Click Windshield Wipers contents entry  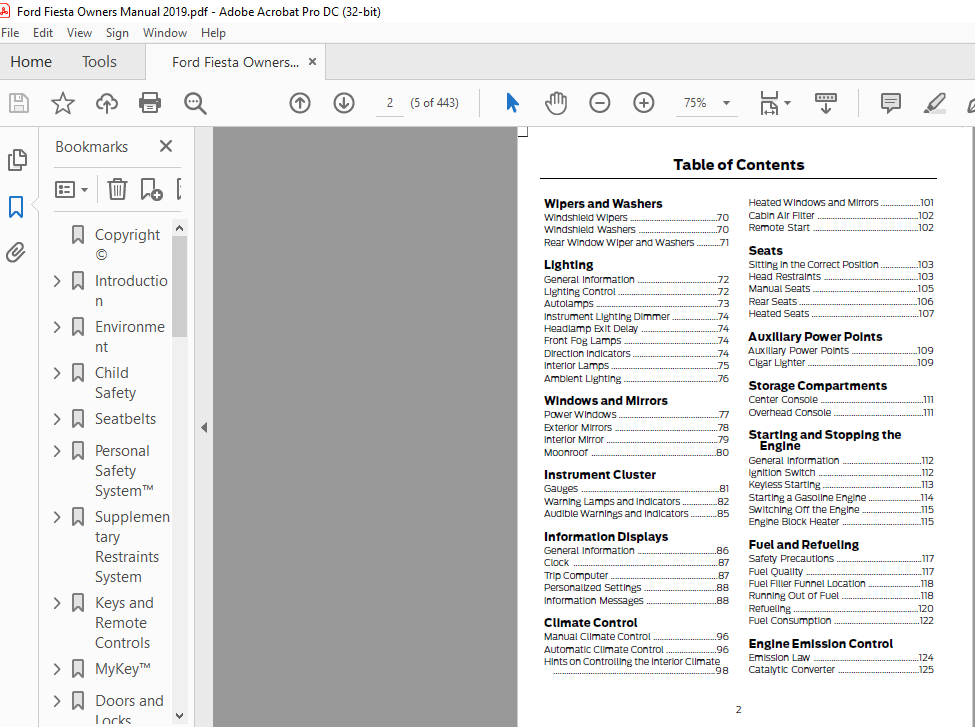635,218
